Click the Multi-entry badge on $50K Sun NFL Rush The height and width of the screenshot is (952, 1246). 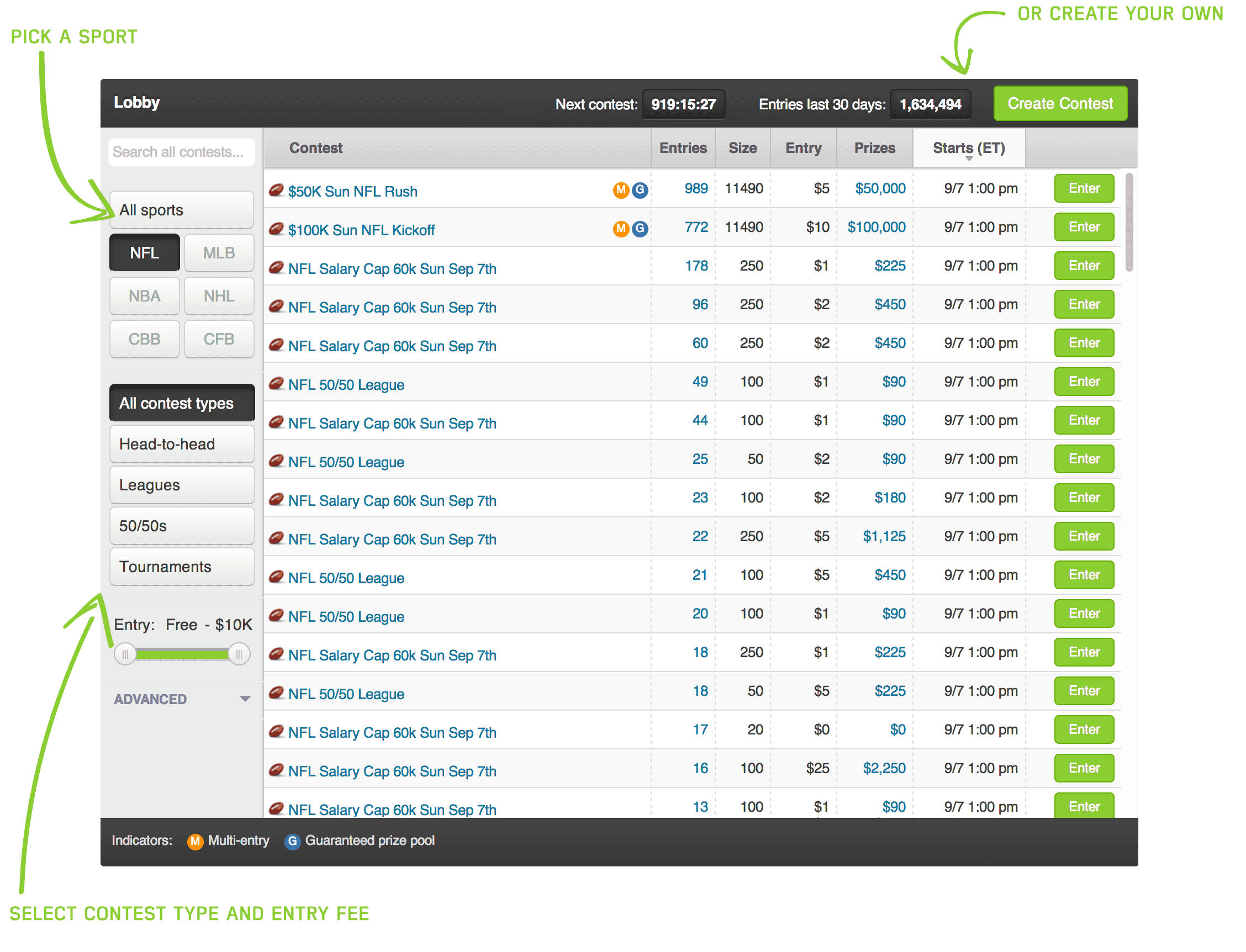(621, 190)
